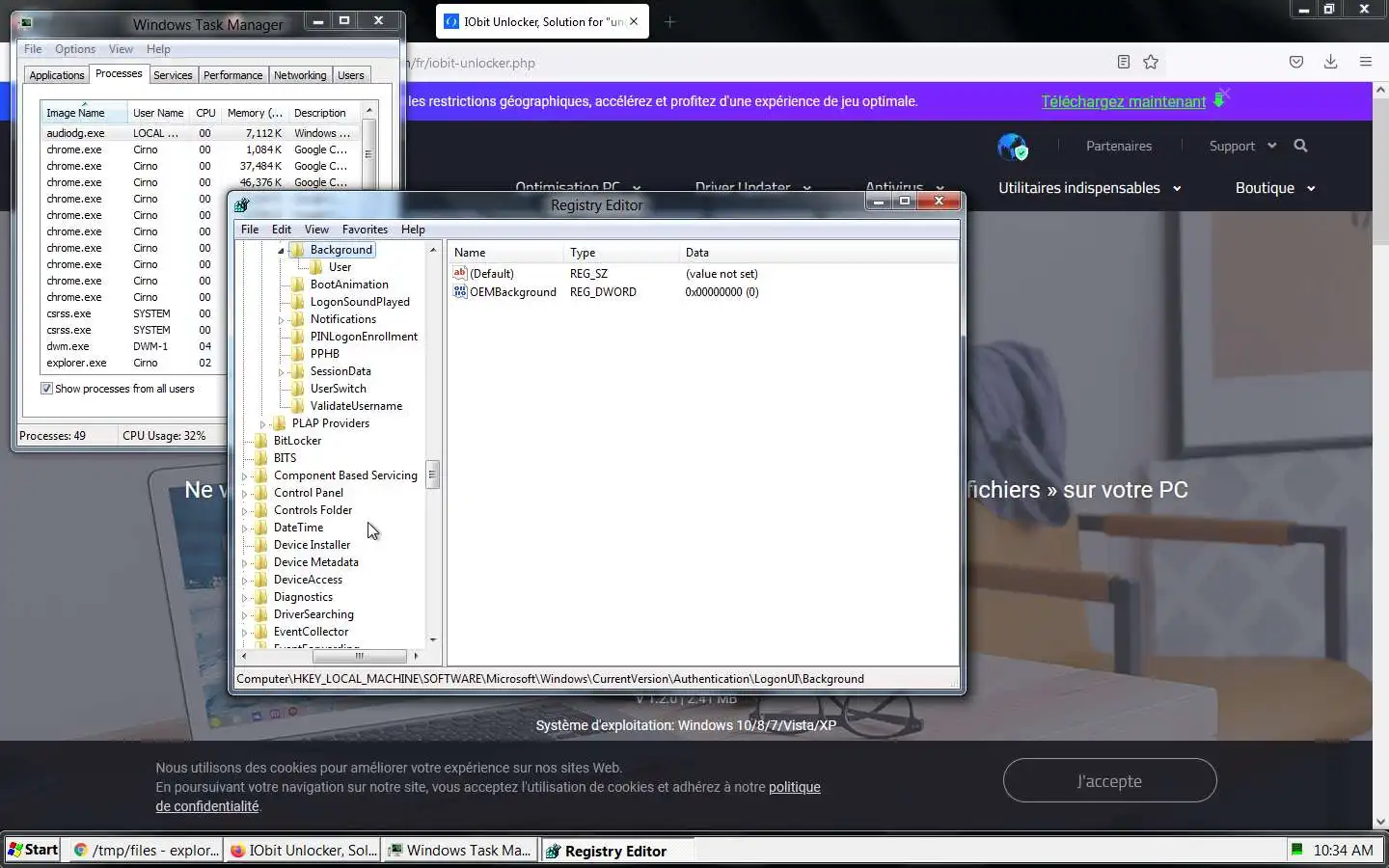Screen dimensions: 1389x868
Task: Select the OEMBackground DWORD value icon
Action: coord(460,291)
